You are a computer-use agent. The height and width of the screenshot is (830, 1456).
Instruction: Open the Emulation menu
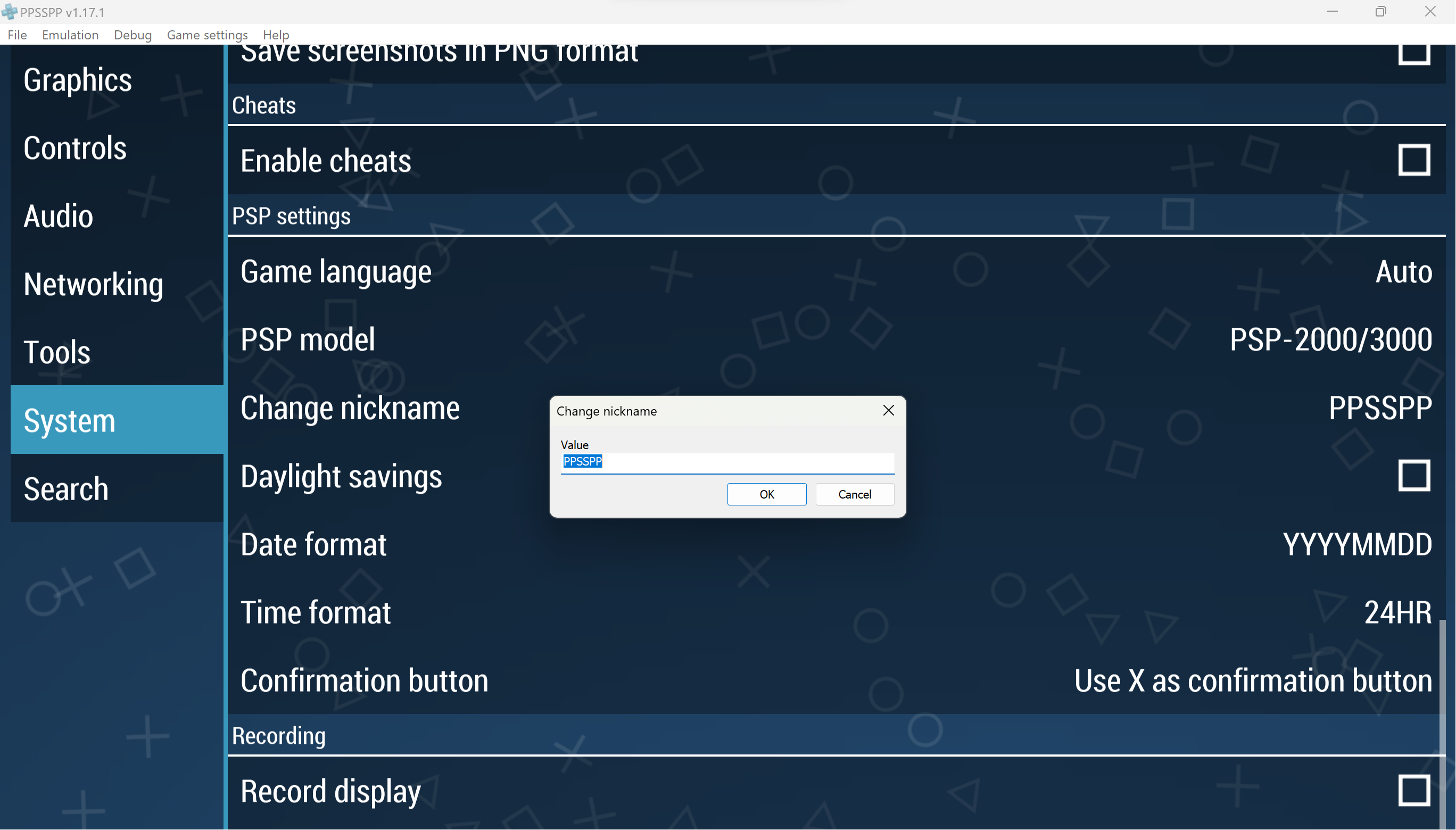70,35
